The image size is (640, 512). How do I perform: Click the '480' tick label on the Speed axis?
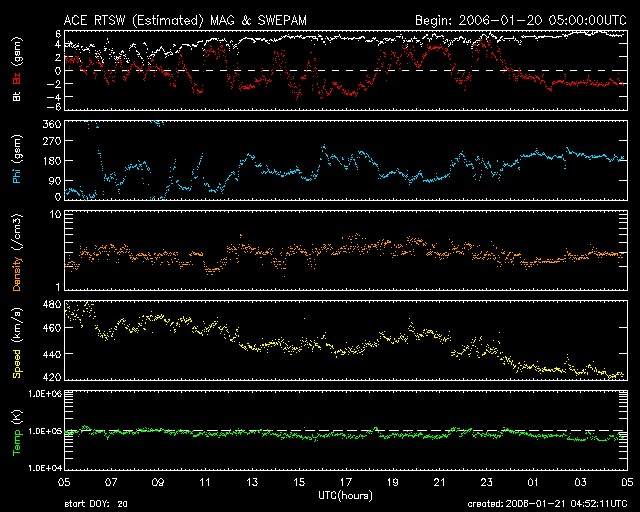click(52, 304)
